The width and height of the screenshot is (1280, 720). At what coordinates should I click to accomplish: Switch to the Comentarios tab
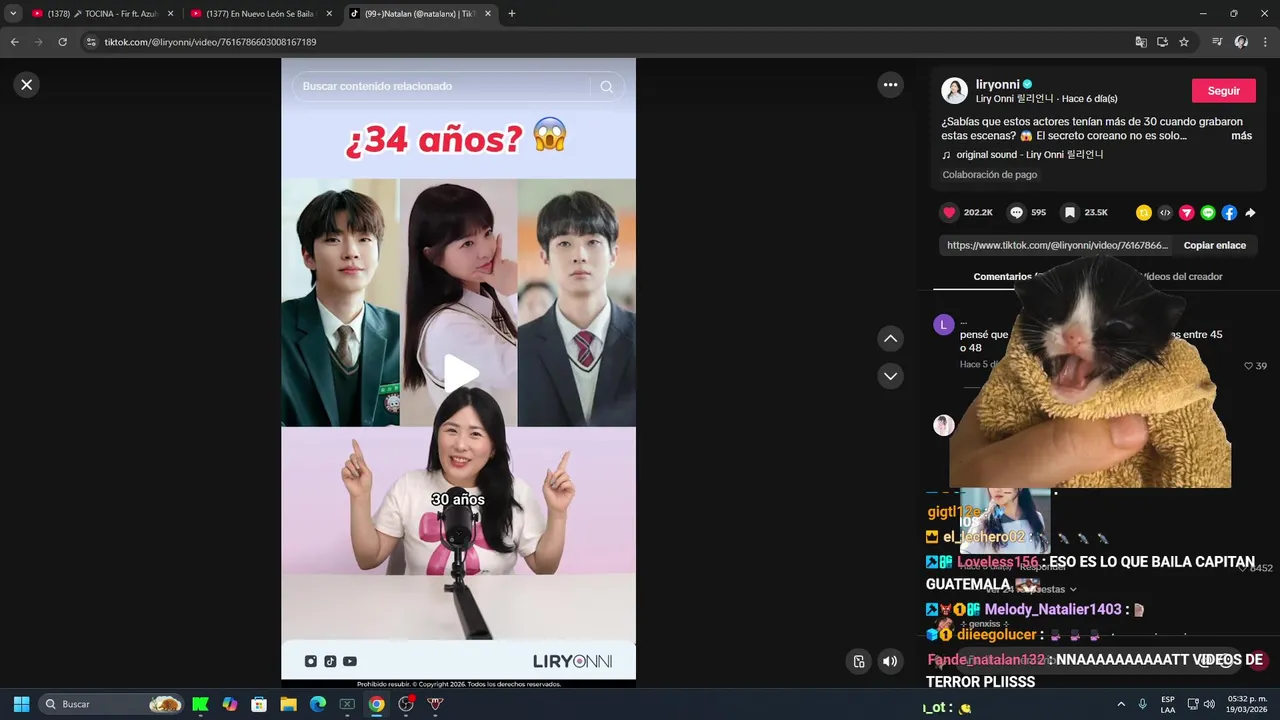[x=1003, y=277]
